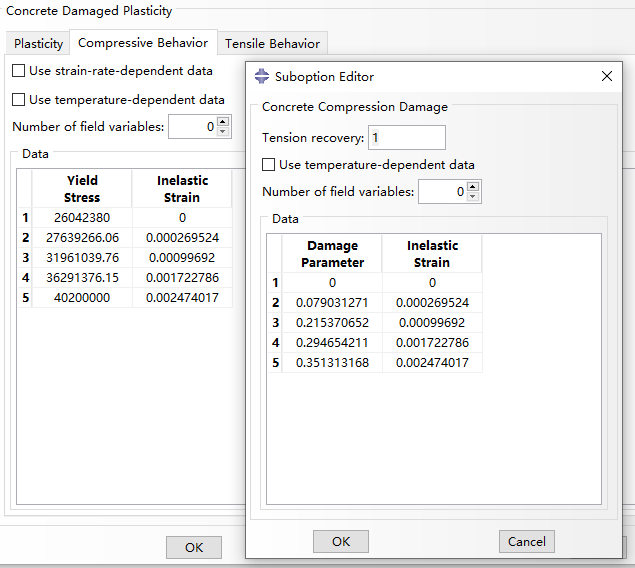Click the Damage Parameter column header
This screenshot has height=568, width=635.
pos(332,254)
